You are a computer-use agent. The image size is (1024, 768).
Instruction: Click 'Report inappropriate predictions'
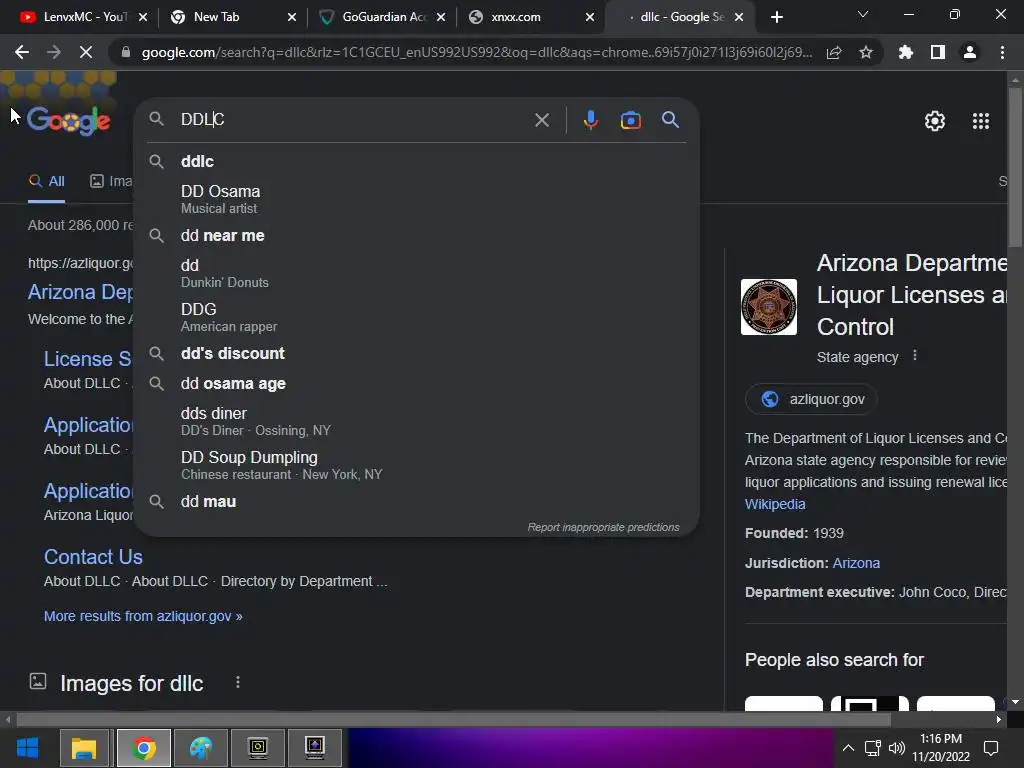603,527
